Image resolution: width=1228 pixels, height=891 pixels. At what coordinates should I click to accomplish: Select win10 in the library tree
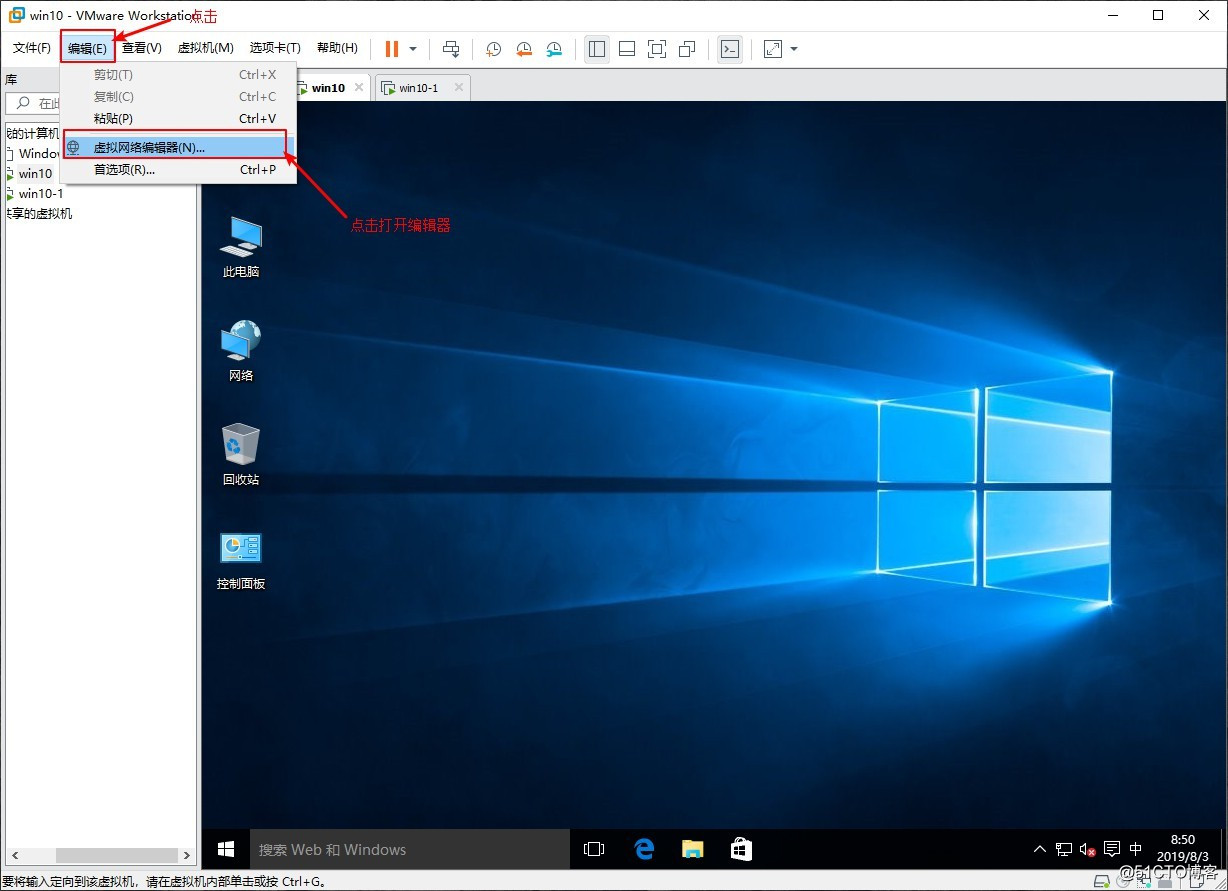pyautogui.click(x=35, y=173)
